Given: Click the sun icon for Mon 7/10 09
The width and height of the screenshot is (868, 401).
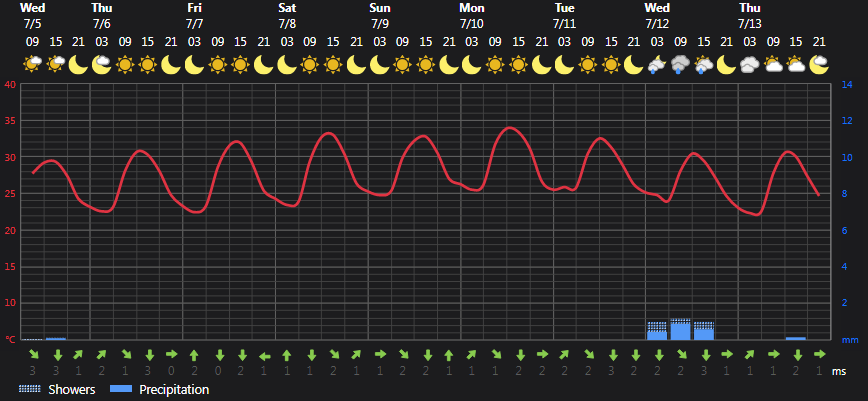Looking at the screenshot, I should pyautogui.click(x=495, y=64).
